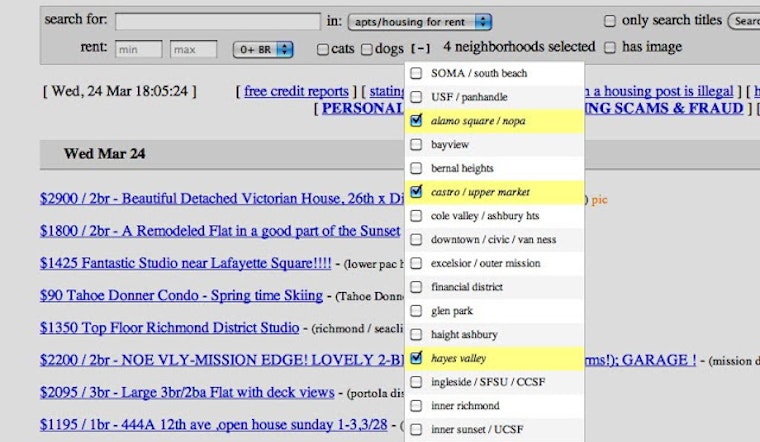Click the 4 neighborhoods selected label
The image size is (760, 442).
pyautogui.click(x=519, y=47)
